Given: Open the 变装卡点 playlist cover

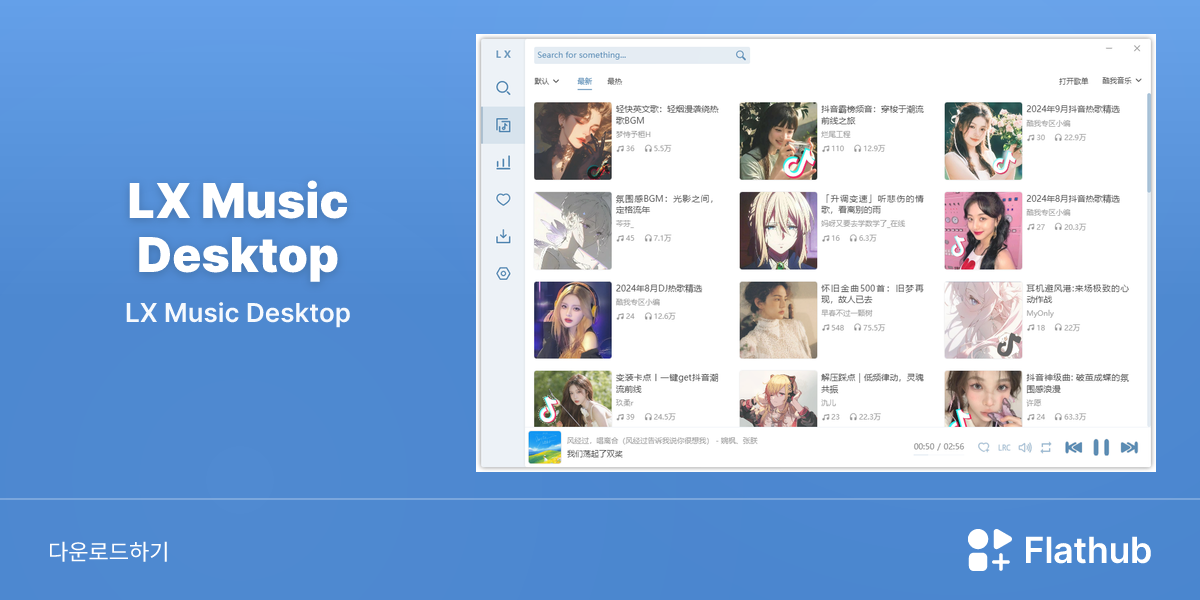Looking at the screenshot, I should click(x=573, y=399).
